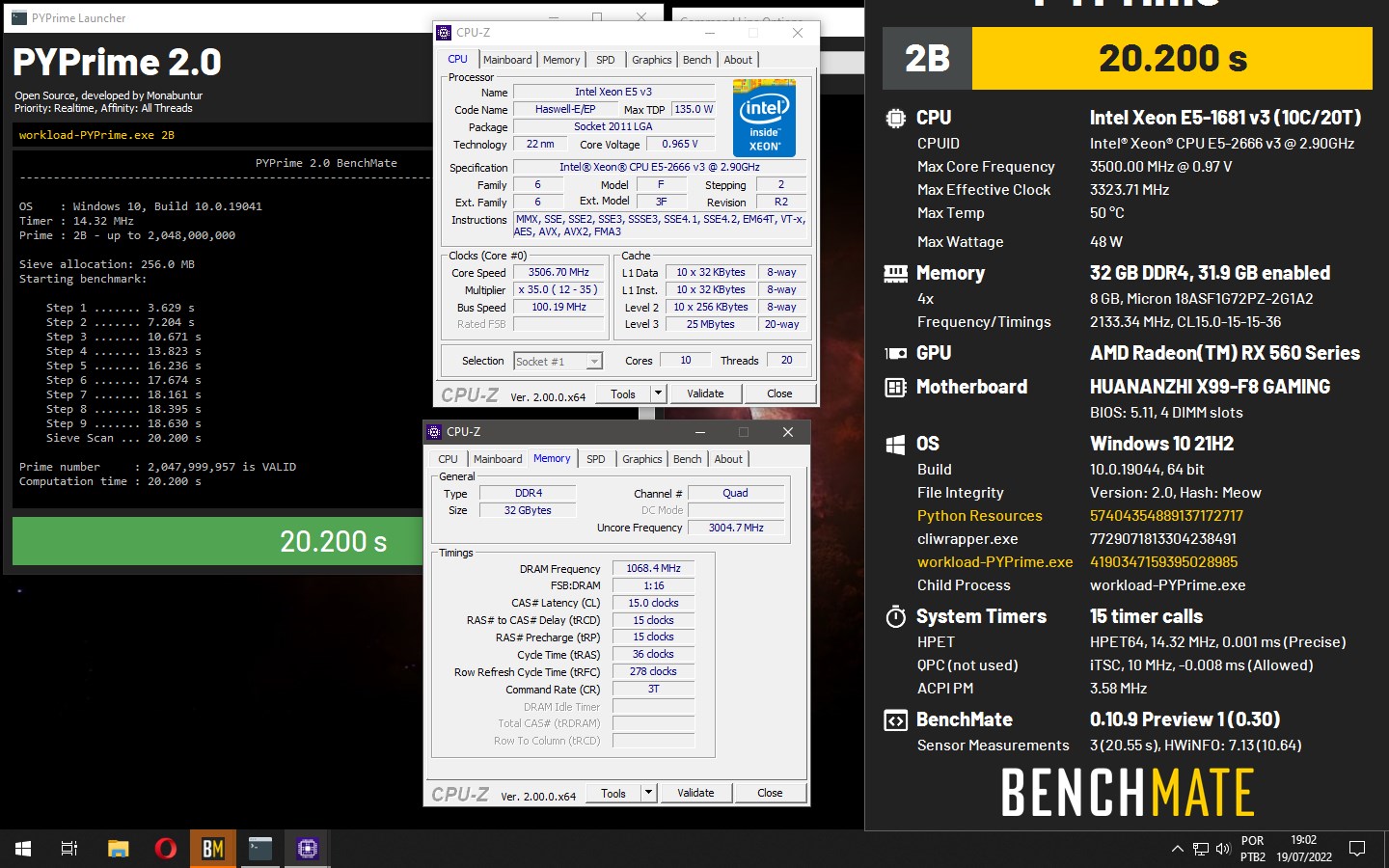
Task: Select CPU tab in lower CPU-Z
Action: (x=449, y=459)
